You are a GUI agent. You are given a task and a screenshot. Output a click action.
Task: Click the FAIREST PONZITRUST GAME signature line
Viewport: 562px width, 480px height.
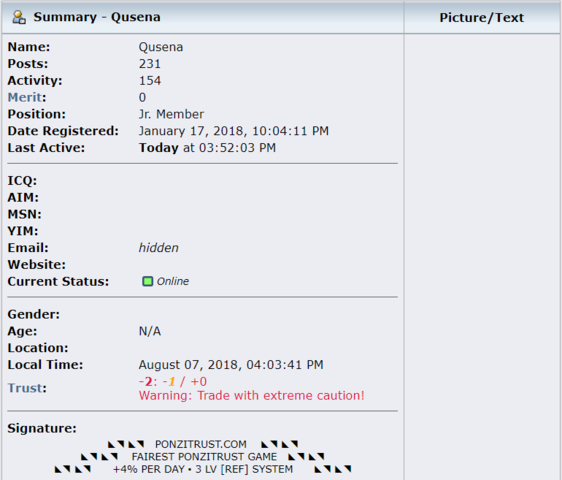click(204, 457)
